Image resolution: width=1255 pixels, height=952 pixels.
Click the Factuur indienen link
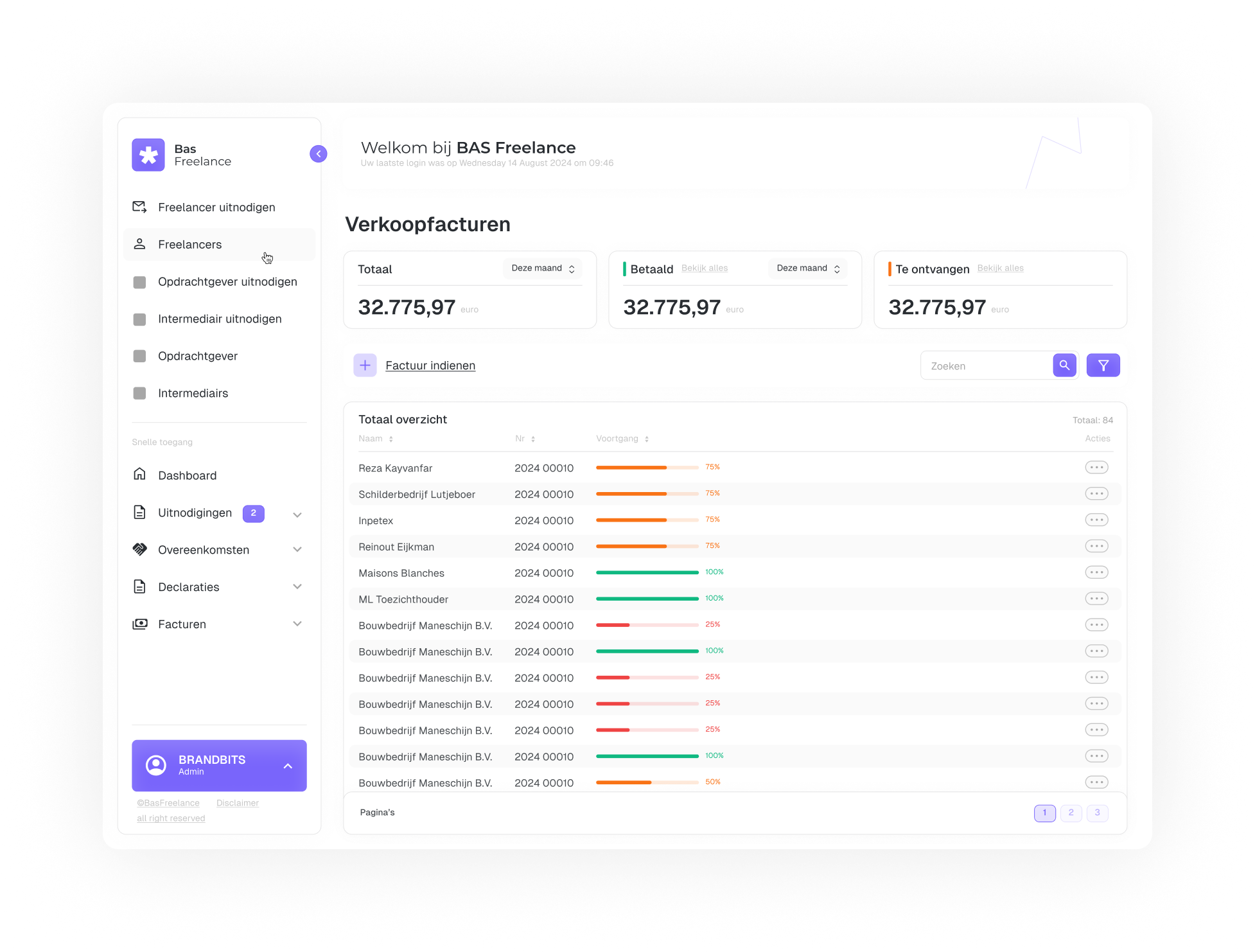click(x=430, y=366)
